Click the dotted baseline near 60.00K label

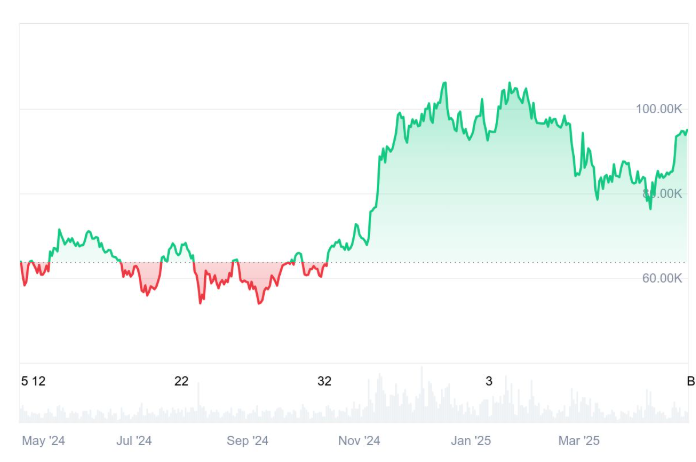click(600, 262)
